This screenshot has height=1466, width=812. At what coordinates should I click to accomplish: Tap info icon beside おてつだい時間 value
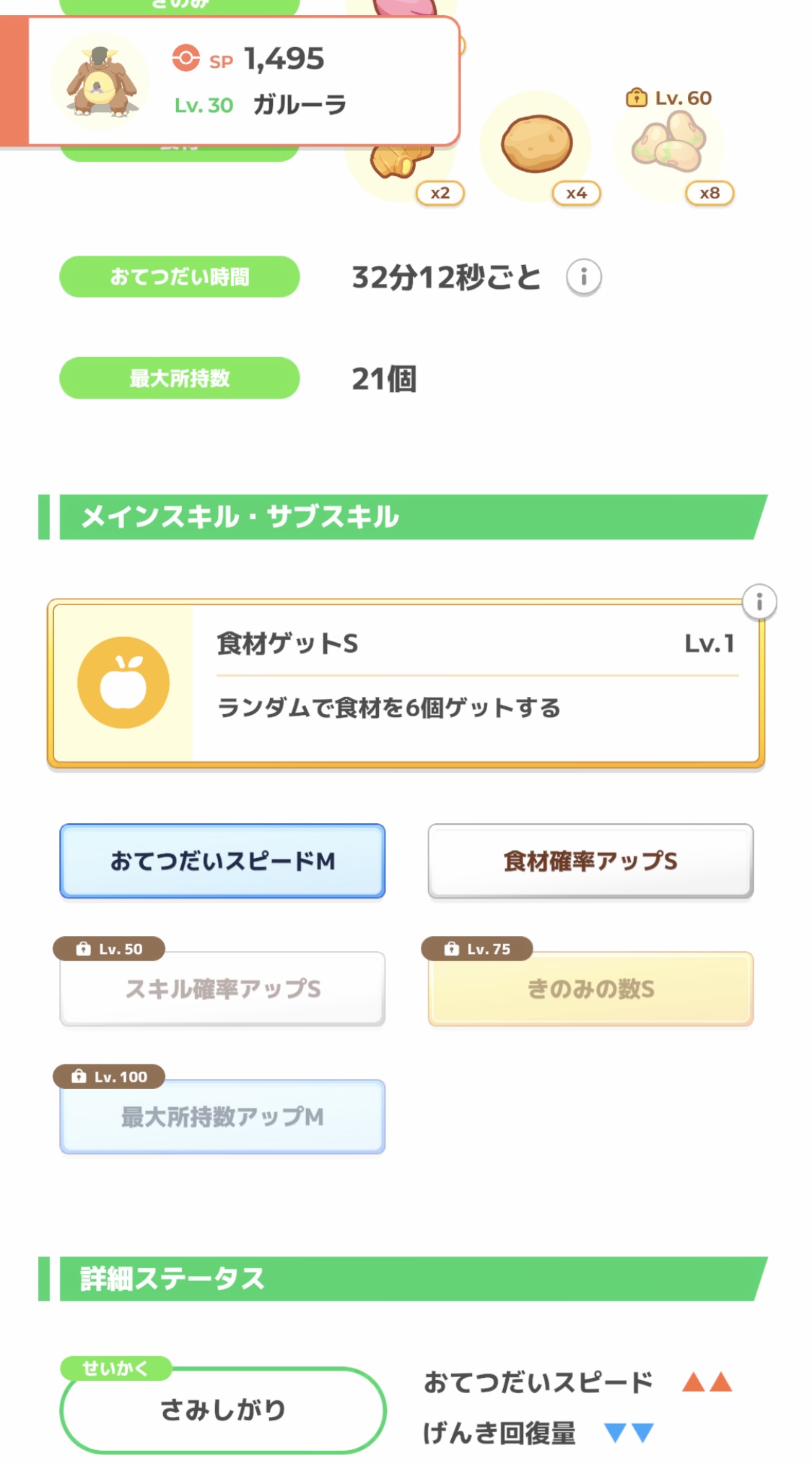[583, 277]
